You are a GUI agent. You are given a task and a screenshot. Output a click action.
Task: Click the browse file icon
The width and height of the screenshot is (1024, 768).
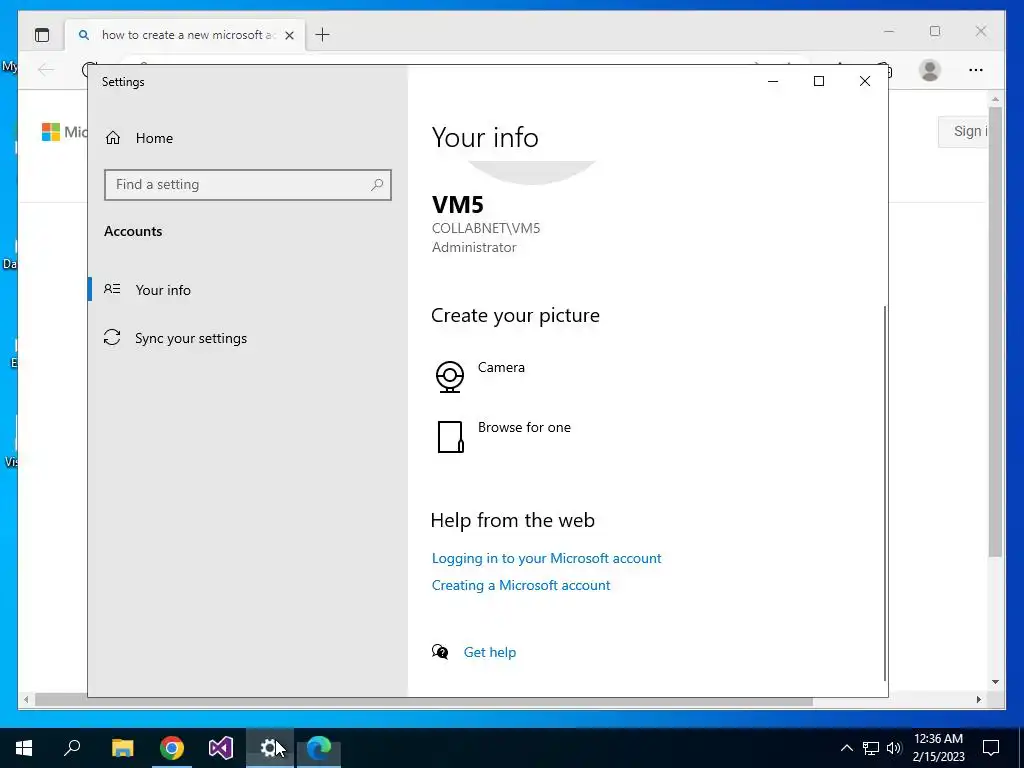pyautogui.click(x=450, y=437)
